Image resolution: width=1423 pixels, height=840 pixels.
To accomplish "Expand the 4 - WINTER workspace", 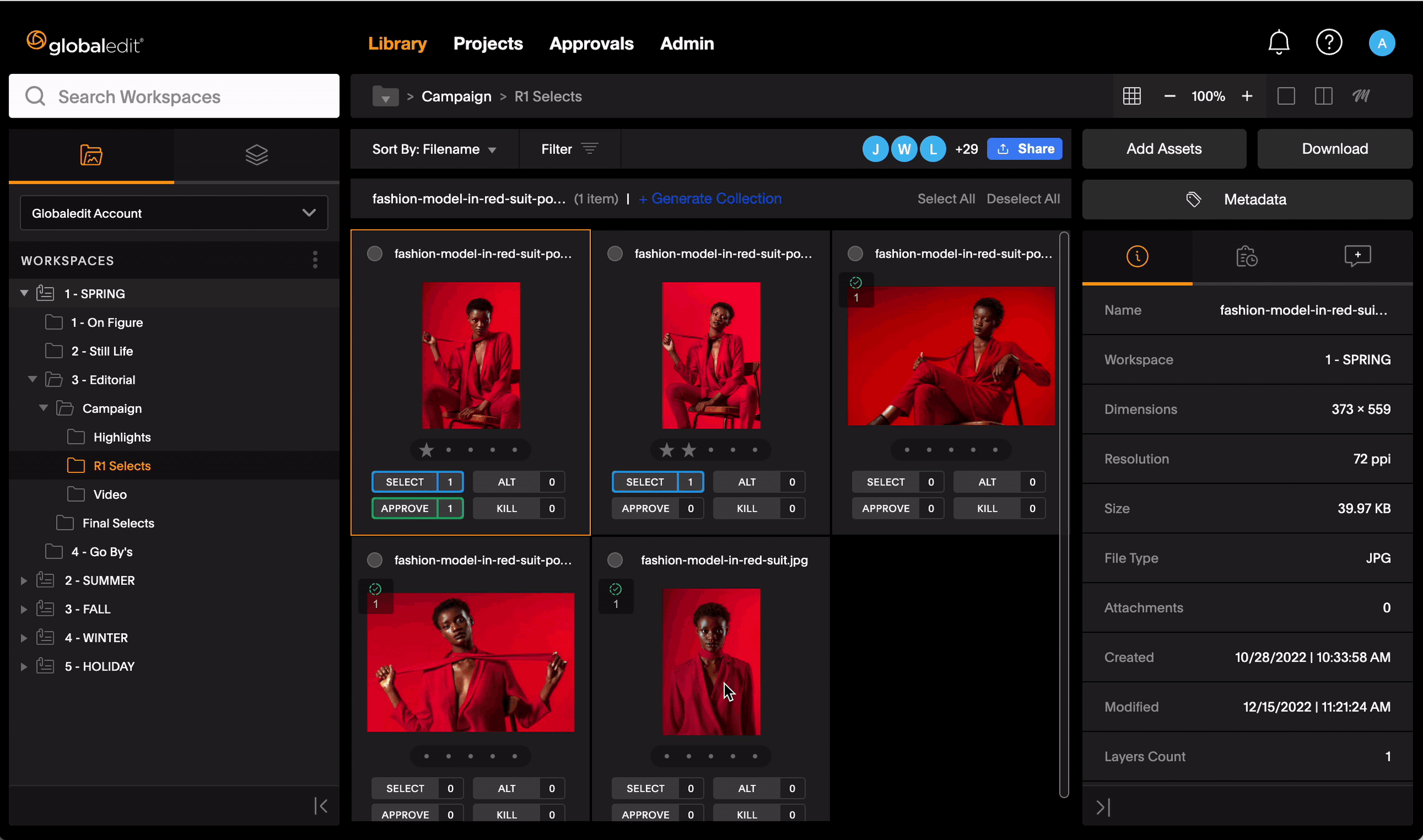I will pyautogui.click(x=24, y=637).
